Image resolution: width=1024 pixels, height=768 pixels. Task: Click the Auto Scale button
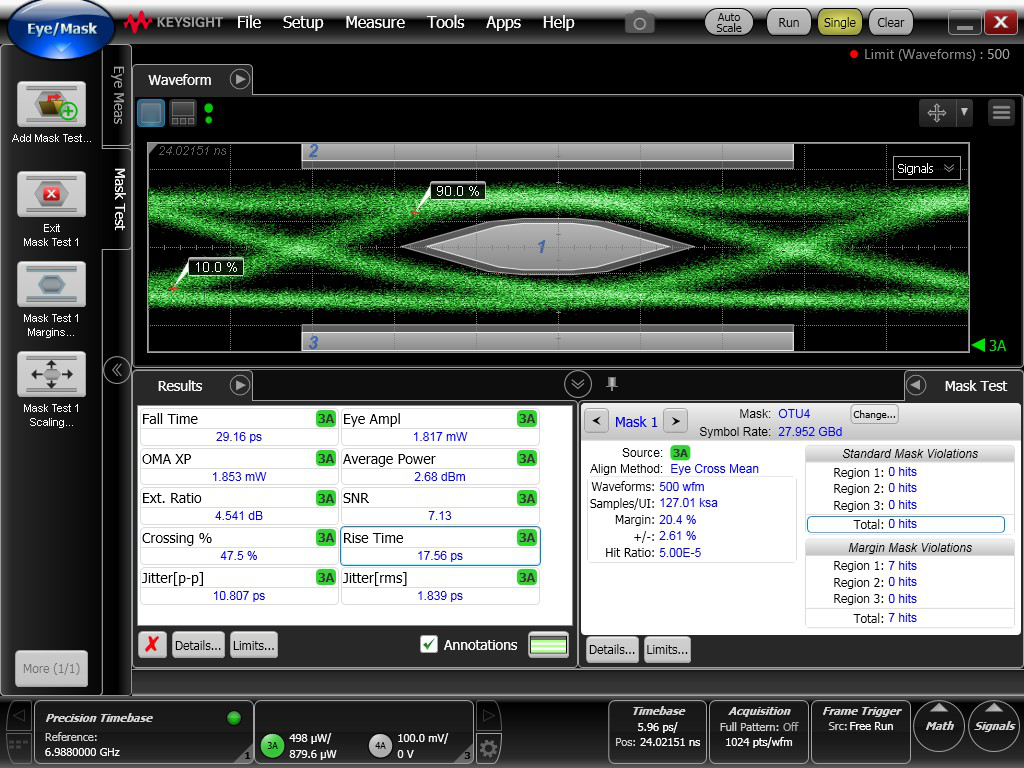pos(729,22)
